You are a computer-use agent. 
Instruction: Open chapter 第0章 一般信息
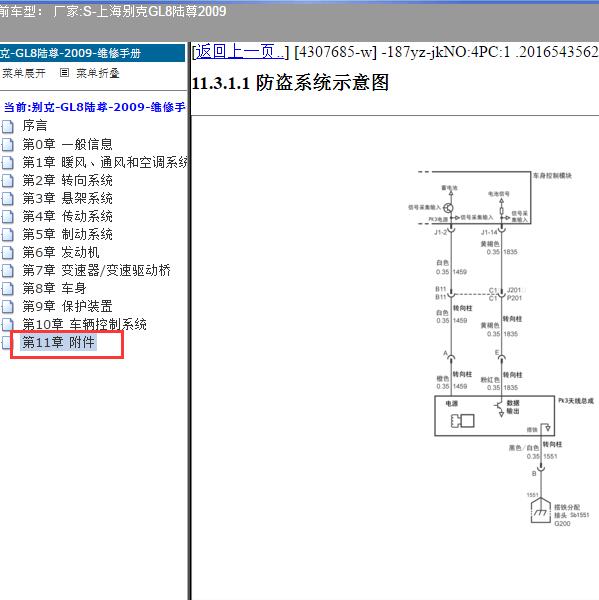(x=67, y=144)
